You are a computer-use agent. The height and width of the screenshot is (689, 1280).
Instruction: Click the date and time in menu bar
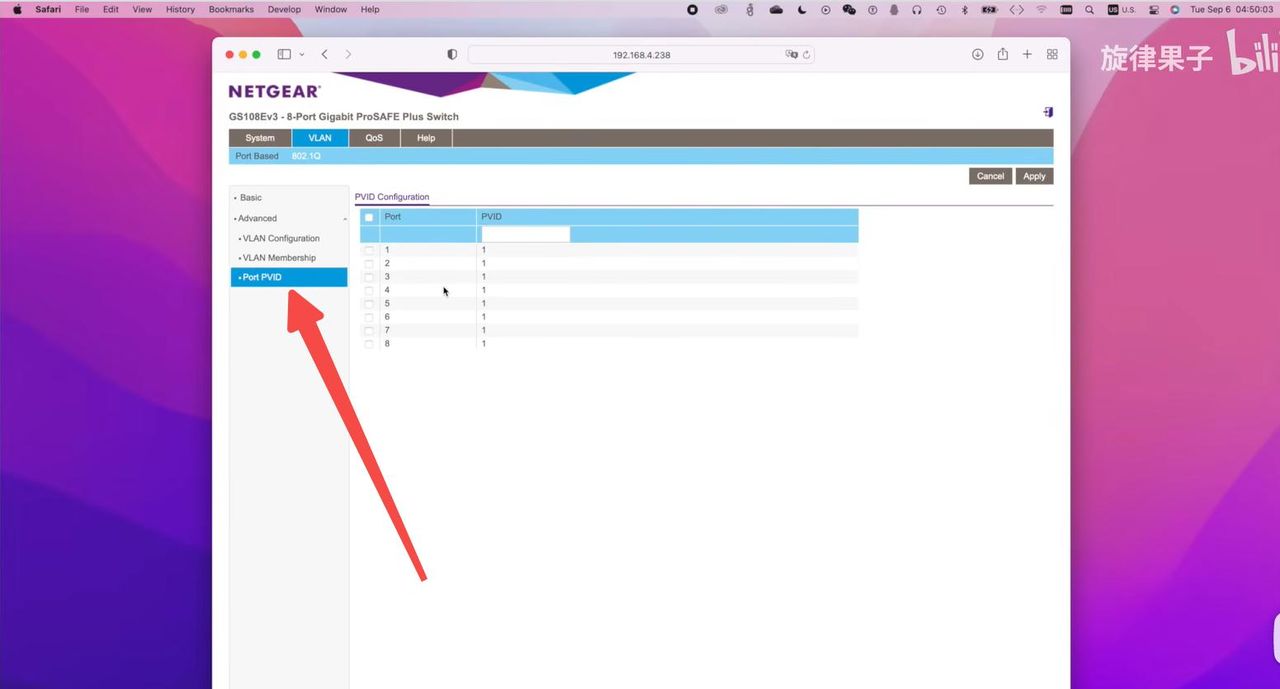1231,9
